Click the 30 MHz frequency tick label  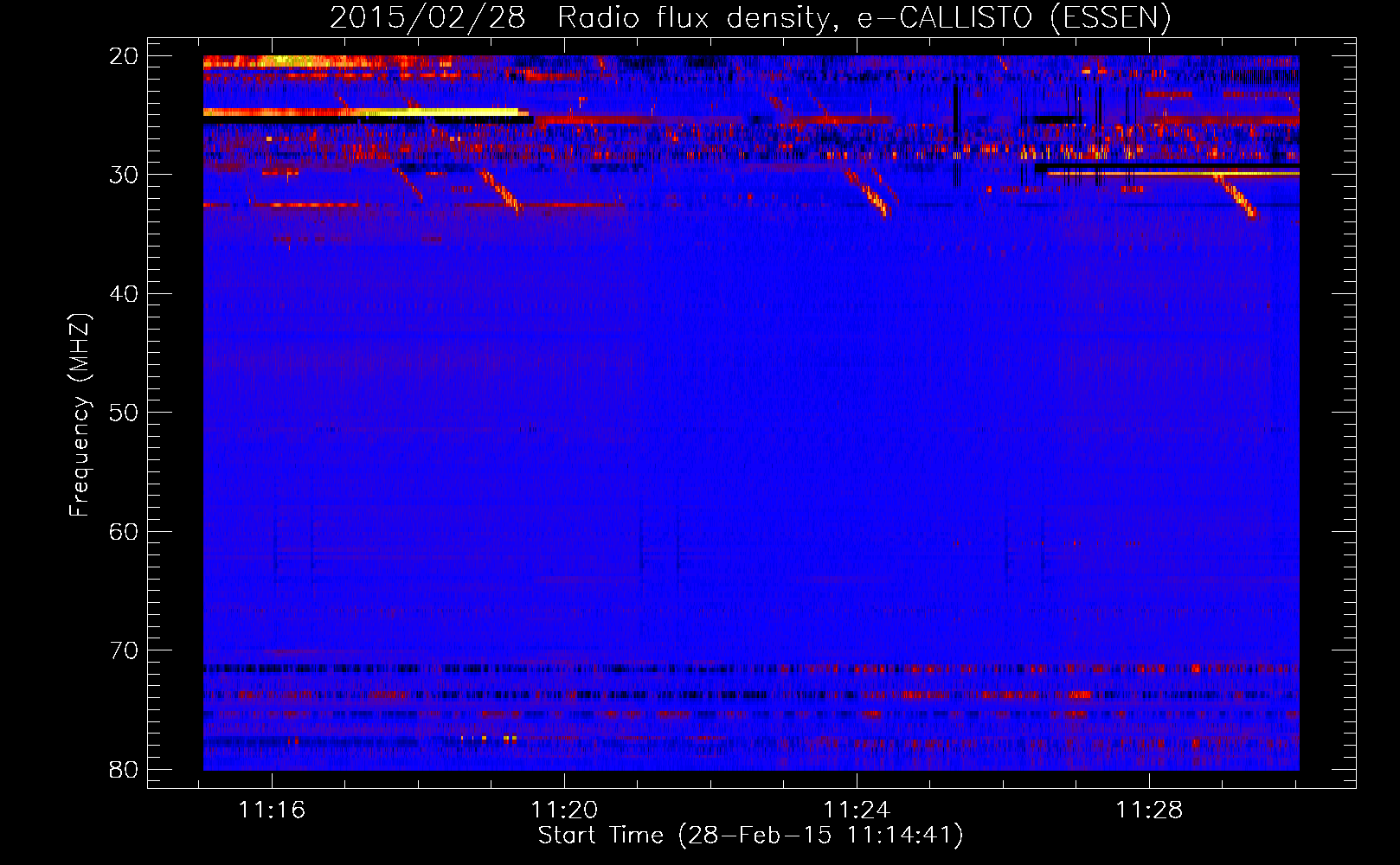pyautogui.click(x=124, y=175)
